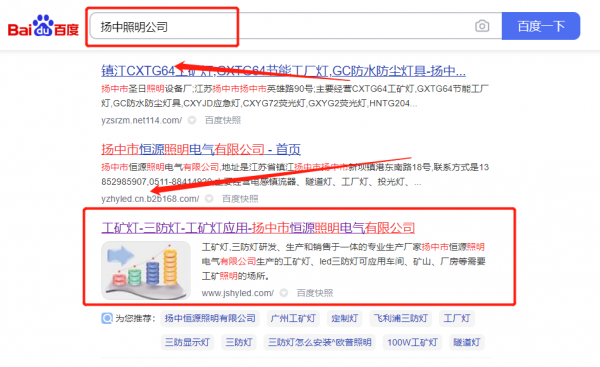
Task: Click the coin chart thumbnail image
Action: coord(146,270)
